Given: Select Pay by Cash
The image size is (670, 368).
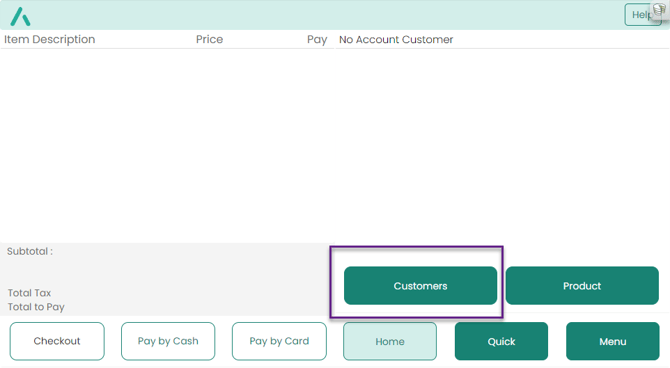Looking at the screenshot, I should [168, 341].
